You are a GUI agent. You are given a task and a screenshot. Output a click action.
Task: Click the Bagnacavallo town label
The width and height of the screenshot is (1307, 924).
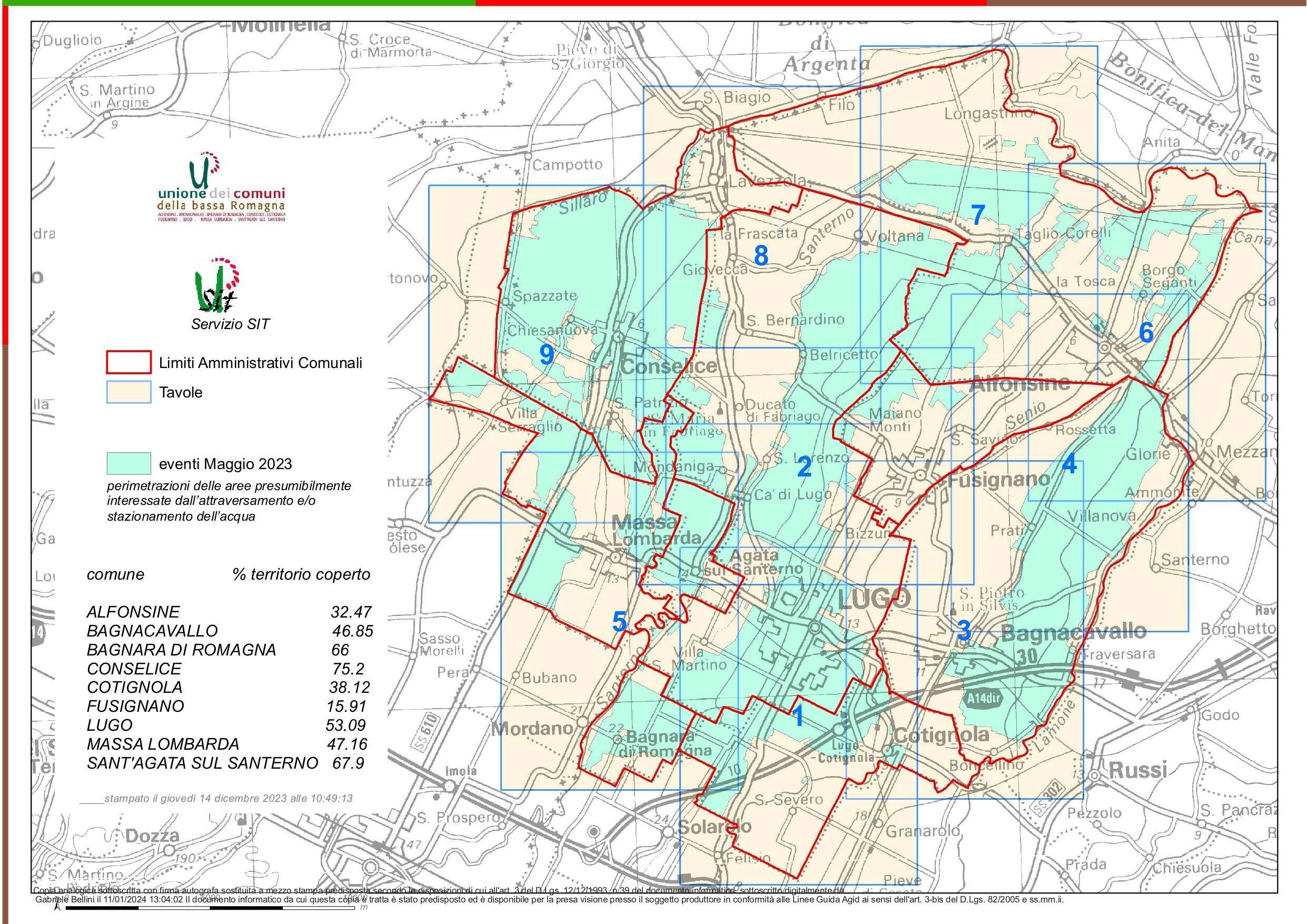point(1073,631)
